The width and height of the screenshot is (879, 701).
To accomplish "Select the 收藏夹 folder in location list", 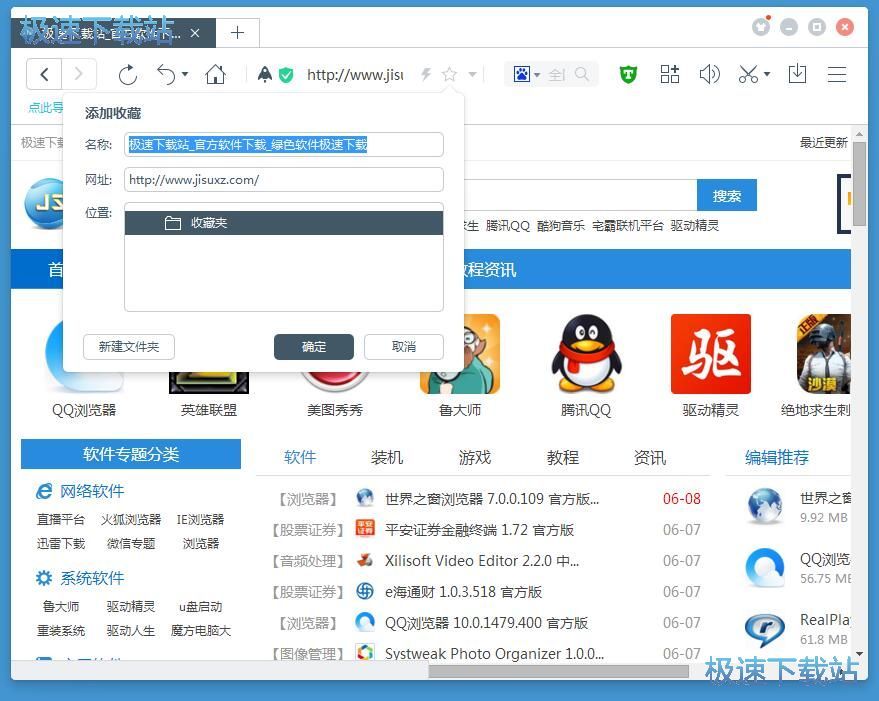I will point(284,223).
